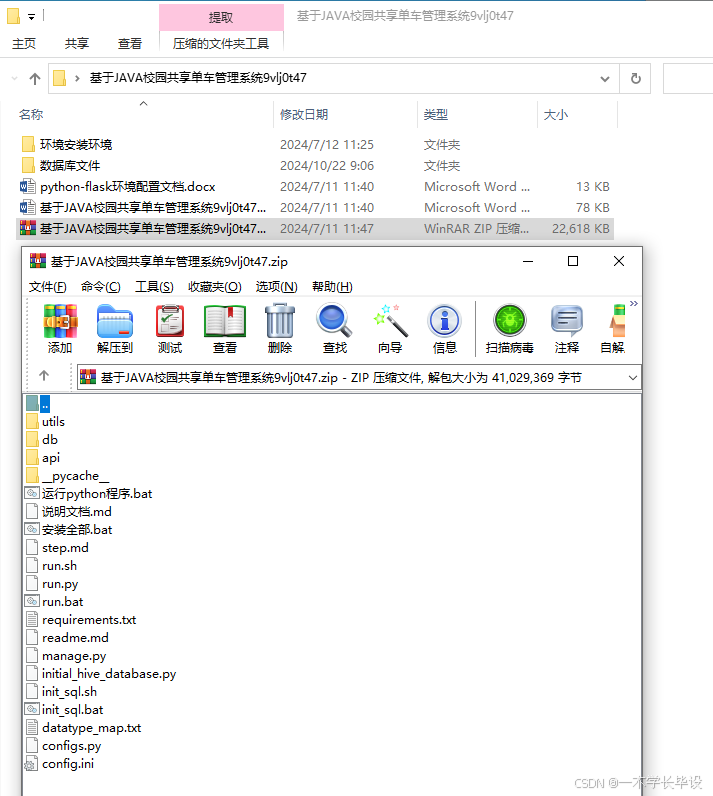713x796 pixels.
Task: Select the Extract (提取) ribbon tab
Action: (x=221, y=18)
